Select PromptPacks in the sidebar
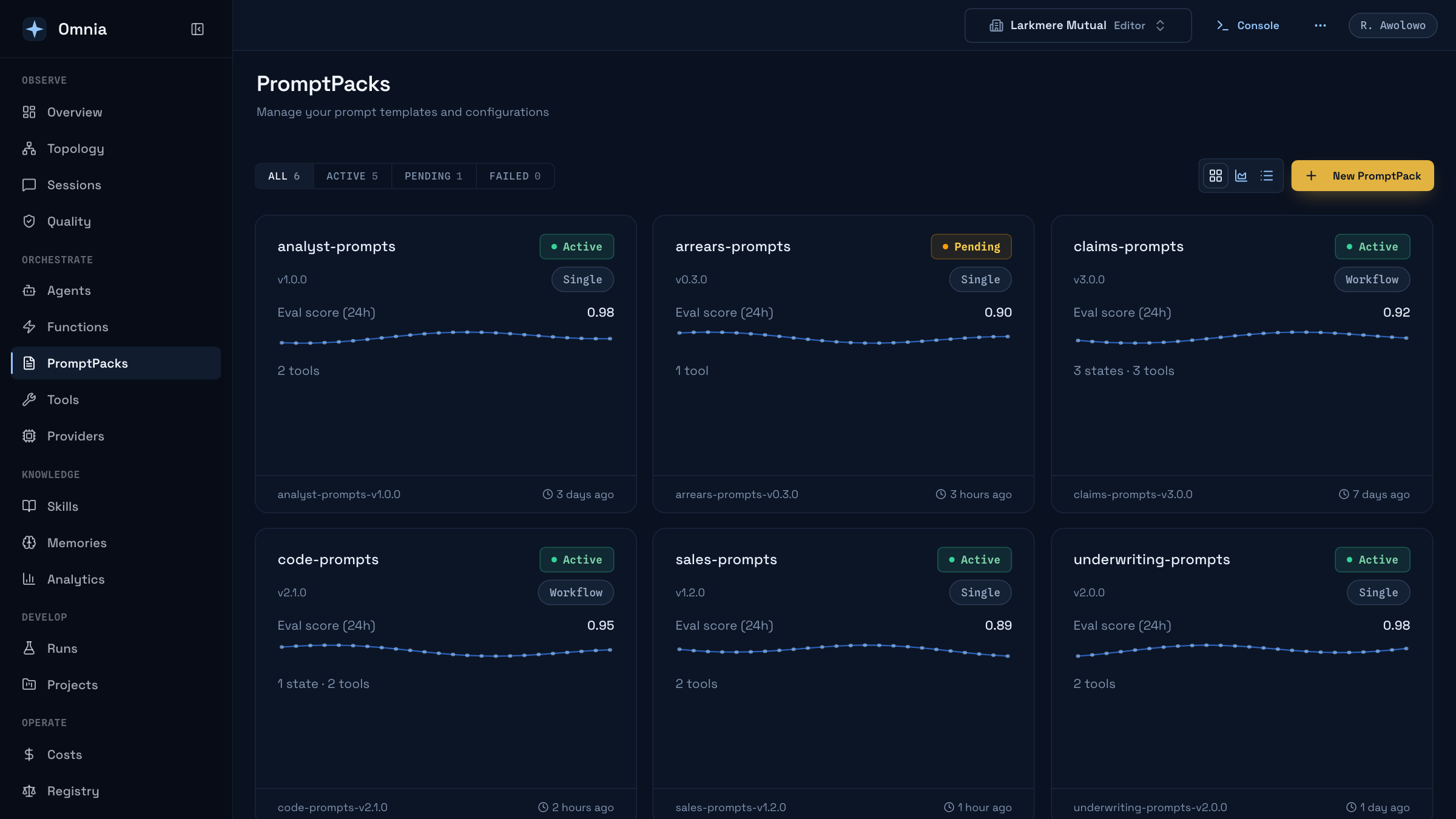 pos(116,363)
